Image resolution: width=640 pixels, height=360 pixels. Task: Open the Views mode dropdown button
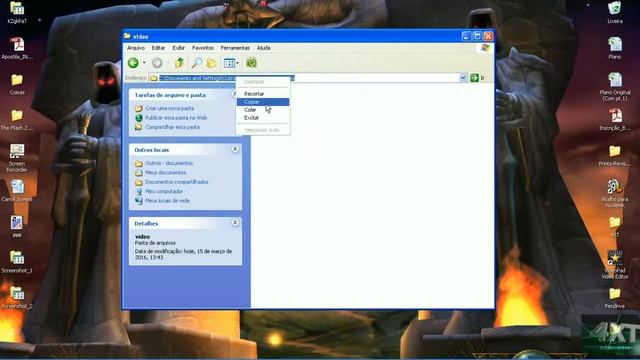click(x=231, y=63)
